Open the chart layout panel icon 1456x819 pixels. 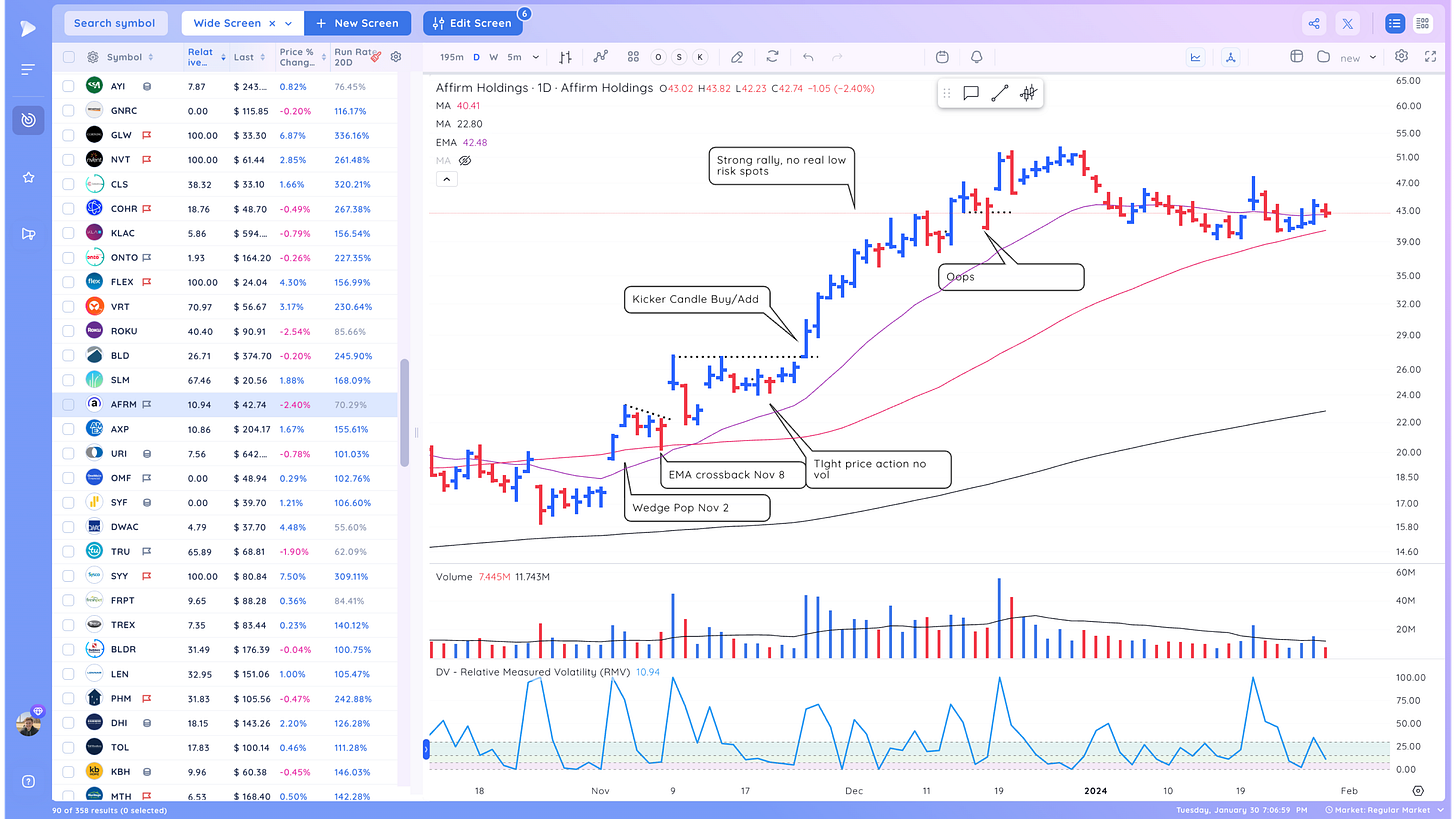pos(1296,57)
